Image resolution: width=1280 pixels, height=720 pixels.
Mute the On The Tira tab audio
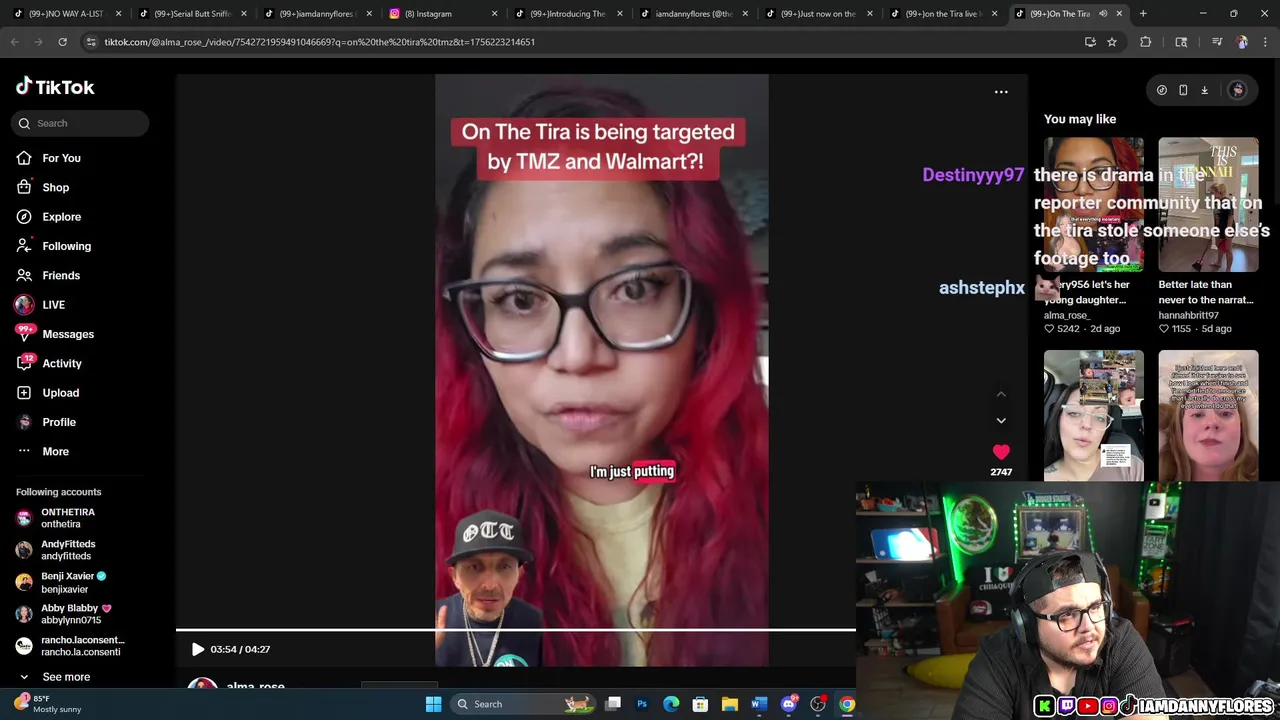coord(1103,14)
